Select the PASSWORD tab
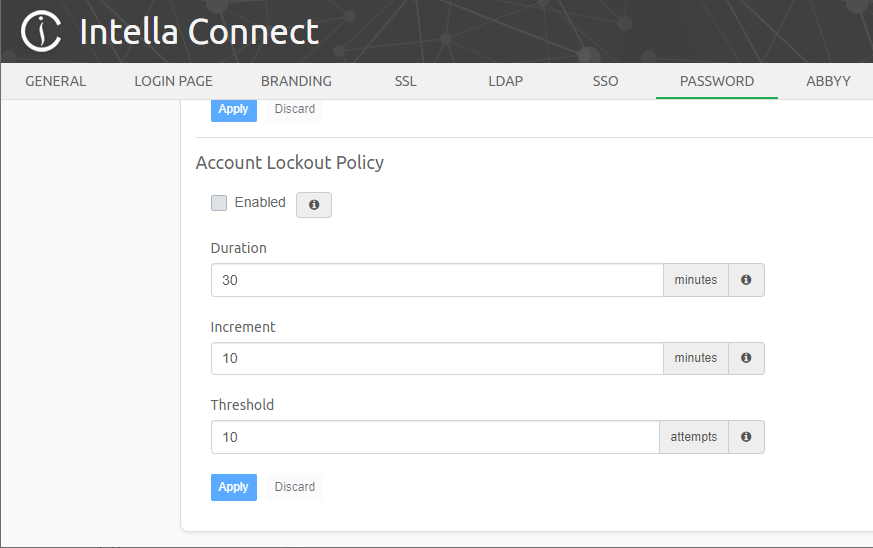873x548 pixels. coord(717,81)
